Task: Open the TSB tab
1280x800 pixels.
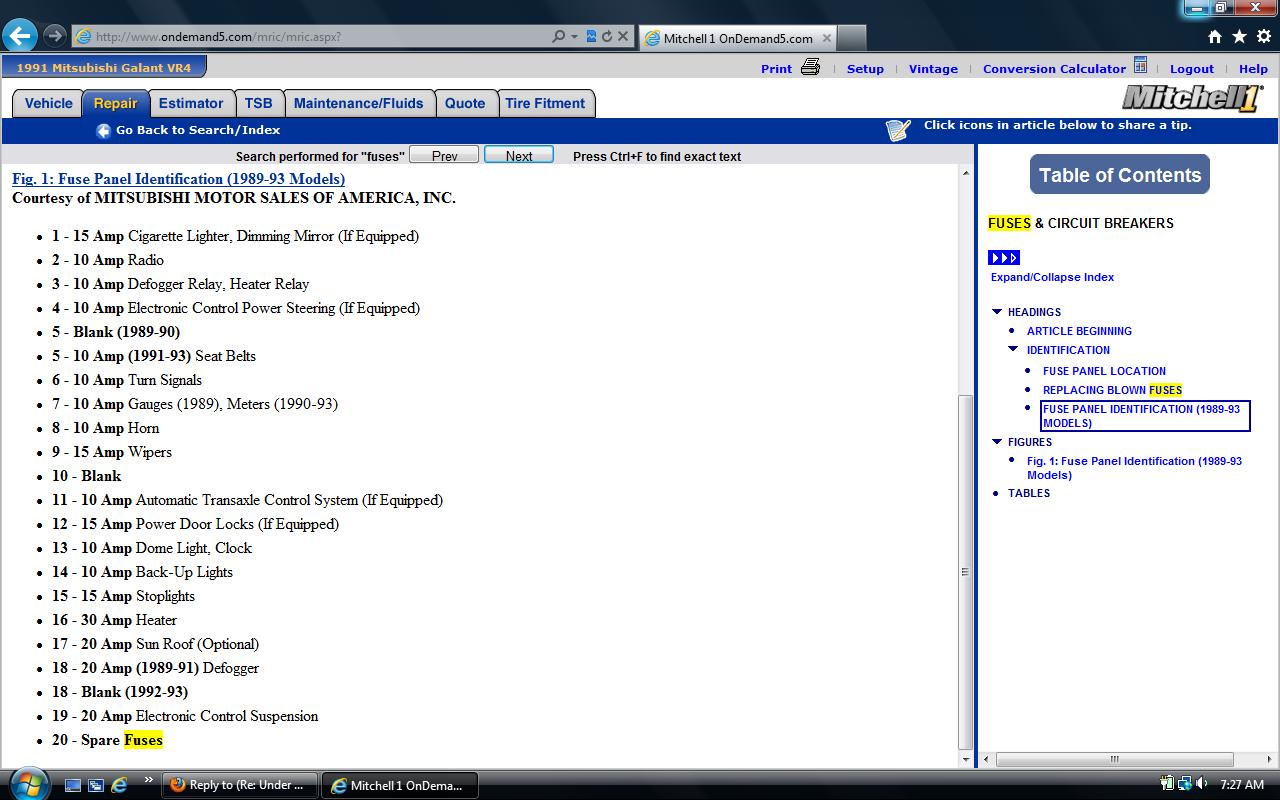Action: 258,104
